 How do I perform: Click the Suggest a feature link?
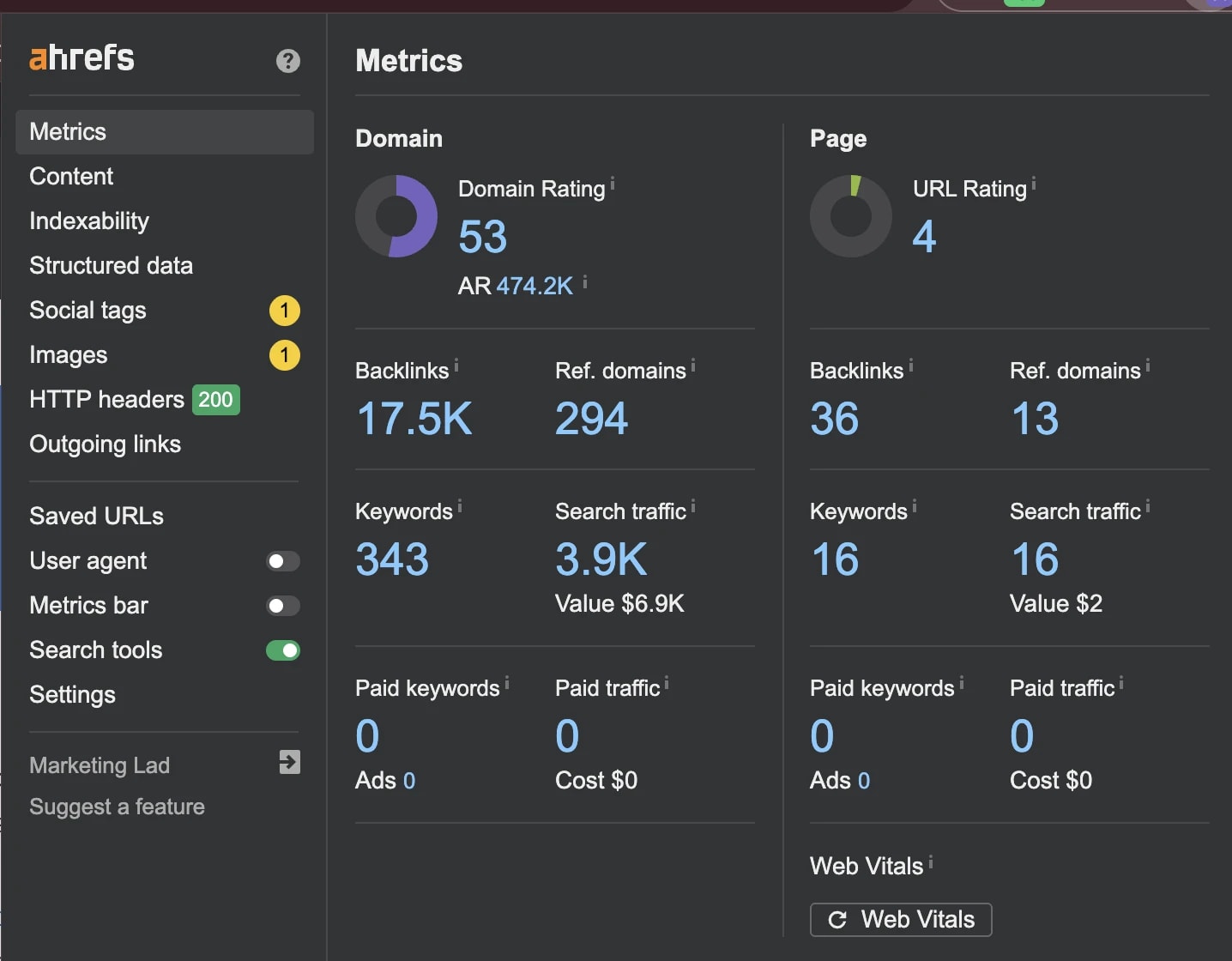117,807
